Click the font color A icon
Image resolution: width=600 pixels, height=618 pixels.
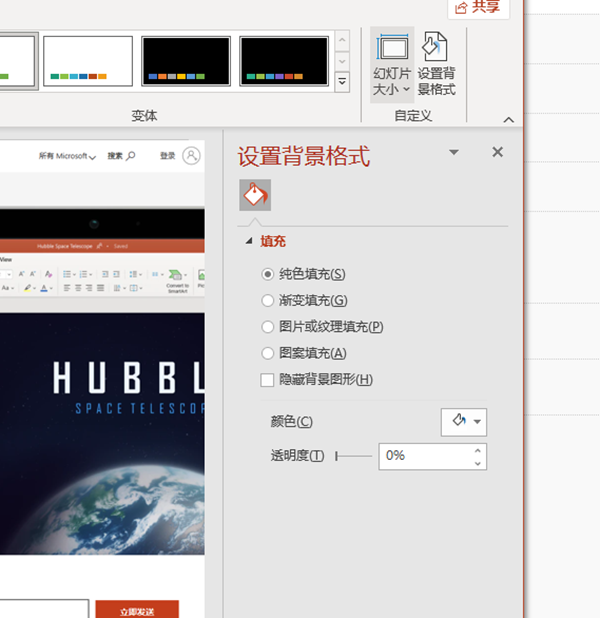[45, 289]
